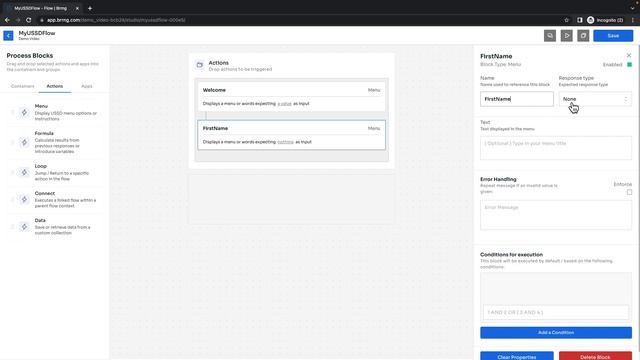Screen dimensions: 640x360
Task: Switch to the Containers tab
Action: [x=22, y=86]
